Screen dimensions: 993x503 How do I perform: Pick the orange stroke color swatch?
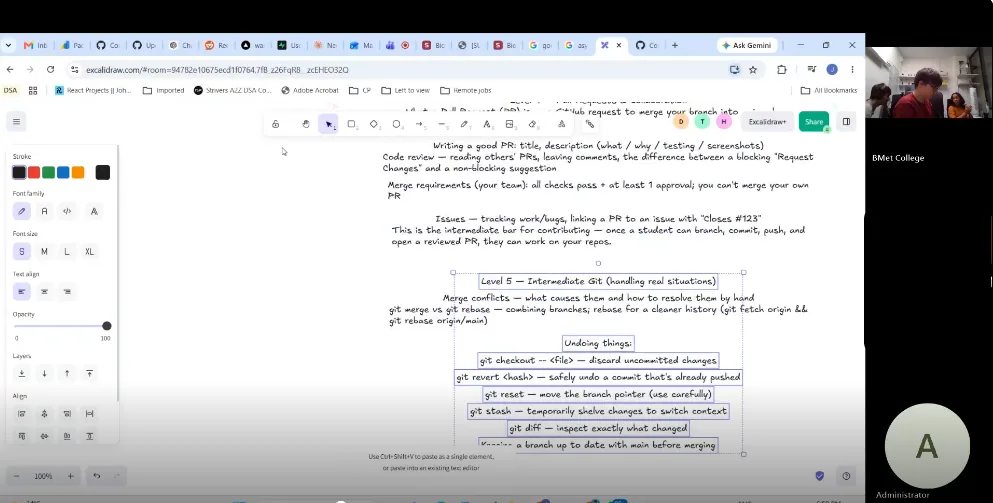(x=78, y=172)
